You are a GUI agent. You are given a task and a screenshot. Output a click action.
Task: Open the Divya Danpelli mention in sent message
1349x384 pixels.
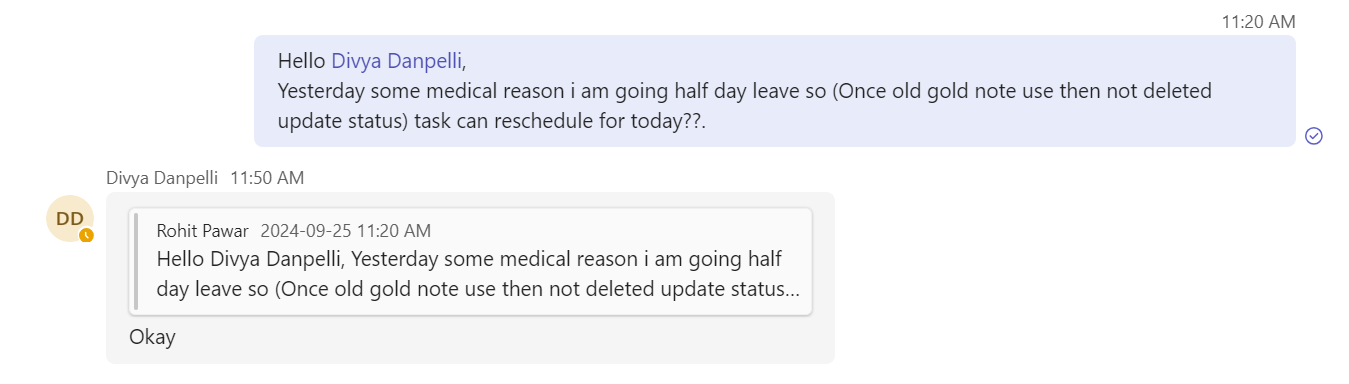tap(396, 61)
